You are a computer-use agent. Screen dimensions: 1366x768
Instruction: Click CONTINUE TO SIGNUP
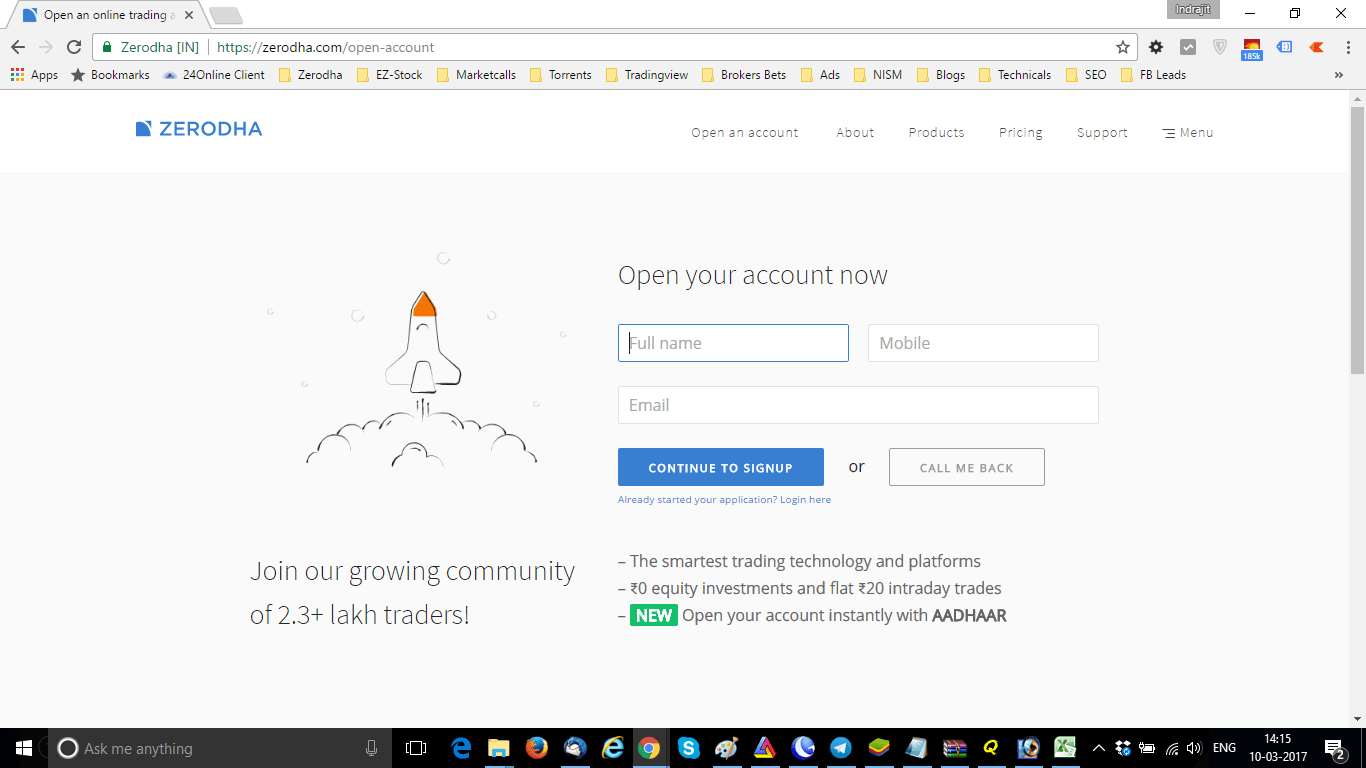720,467
